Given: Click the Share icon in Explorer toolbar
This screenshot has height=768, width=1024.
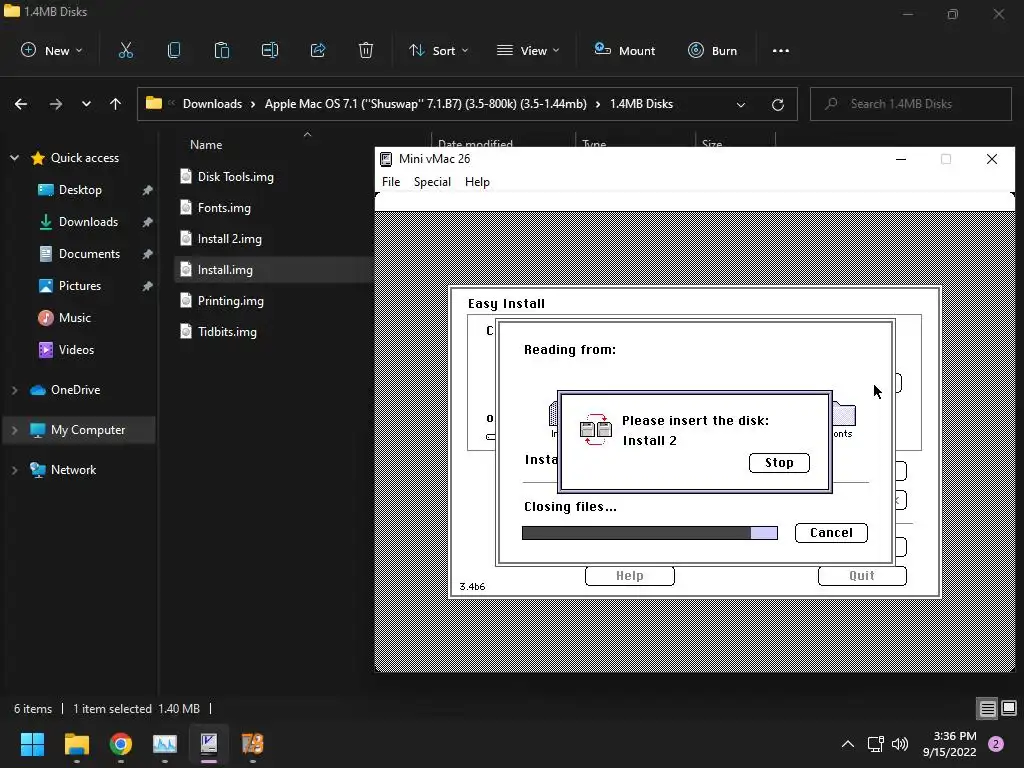Looking at the screenshot, I should (318, 50).
